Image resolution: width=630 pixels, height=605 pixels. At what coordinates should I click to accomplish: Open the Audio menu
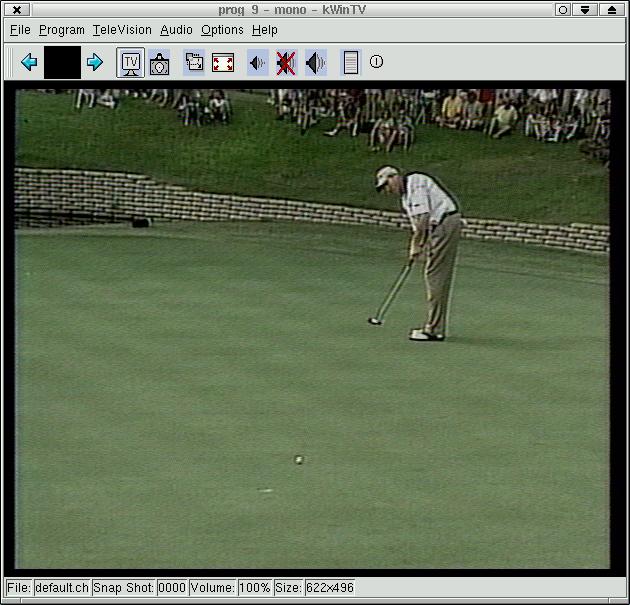tap(176, 30)
